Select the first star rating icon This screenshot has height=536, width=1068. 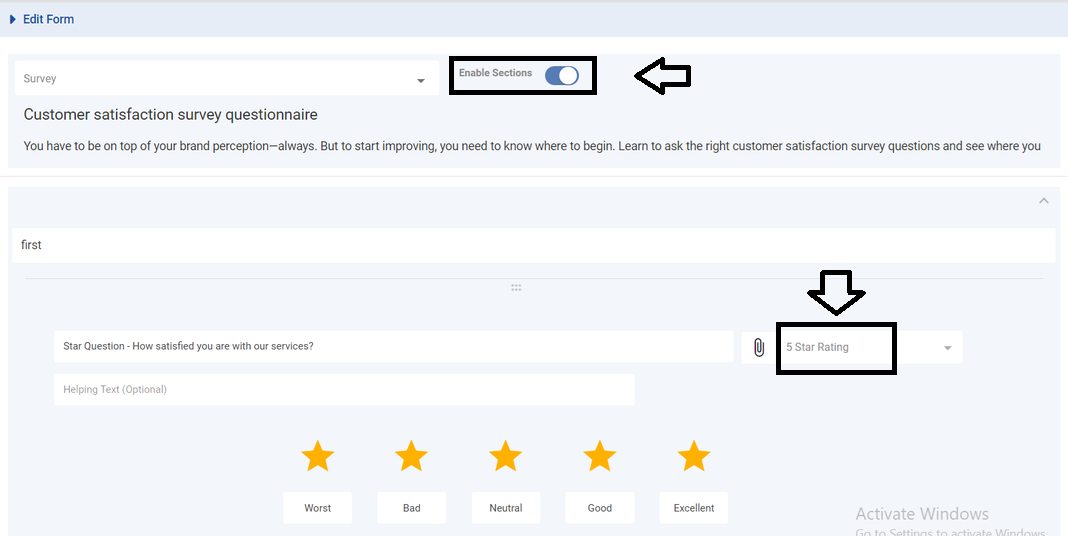coord(318,457)
